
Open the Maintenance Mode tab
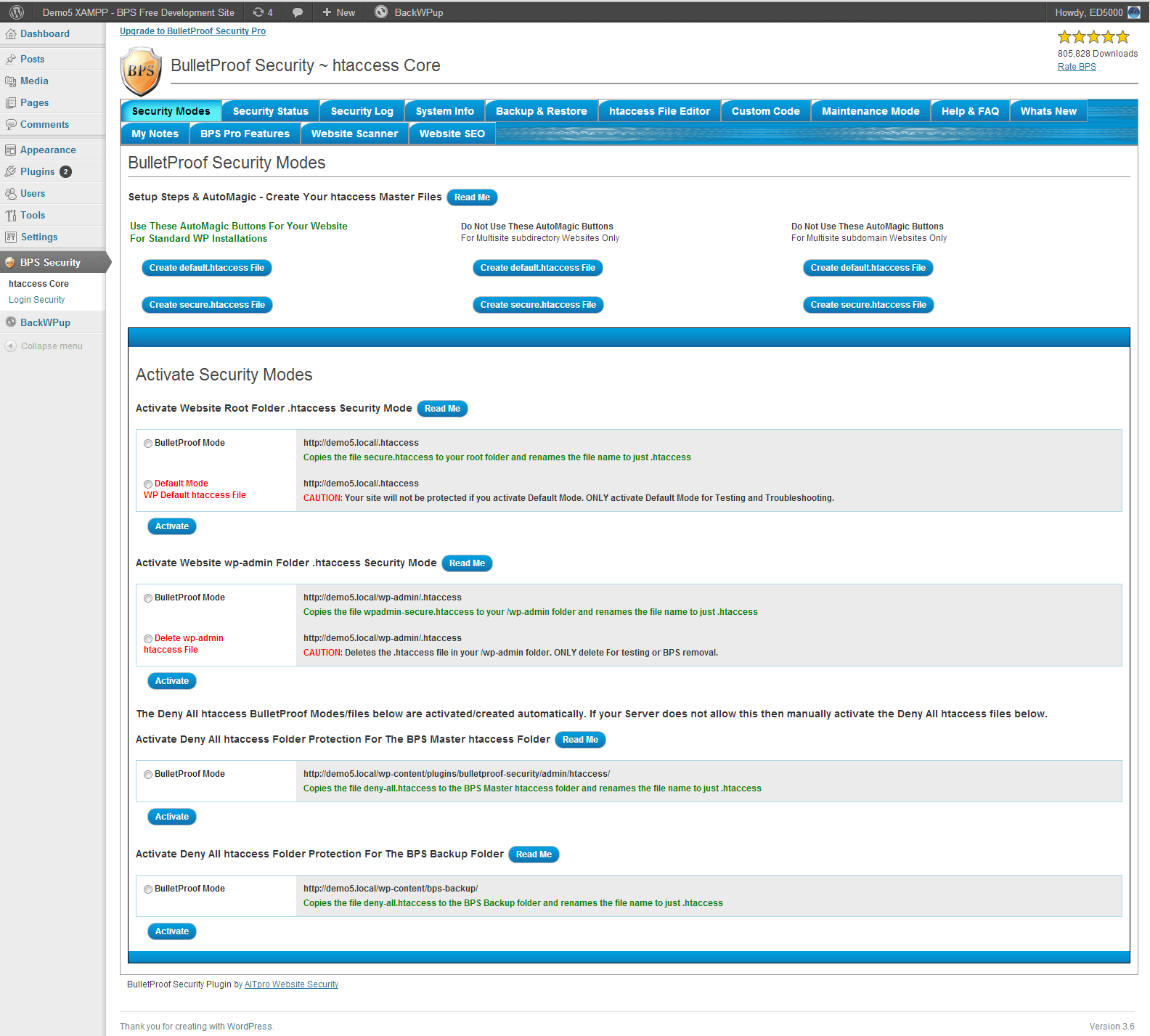871,111
